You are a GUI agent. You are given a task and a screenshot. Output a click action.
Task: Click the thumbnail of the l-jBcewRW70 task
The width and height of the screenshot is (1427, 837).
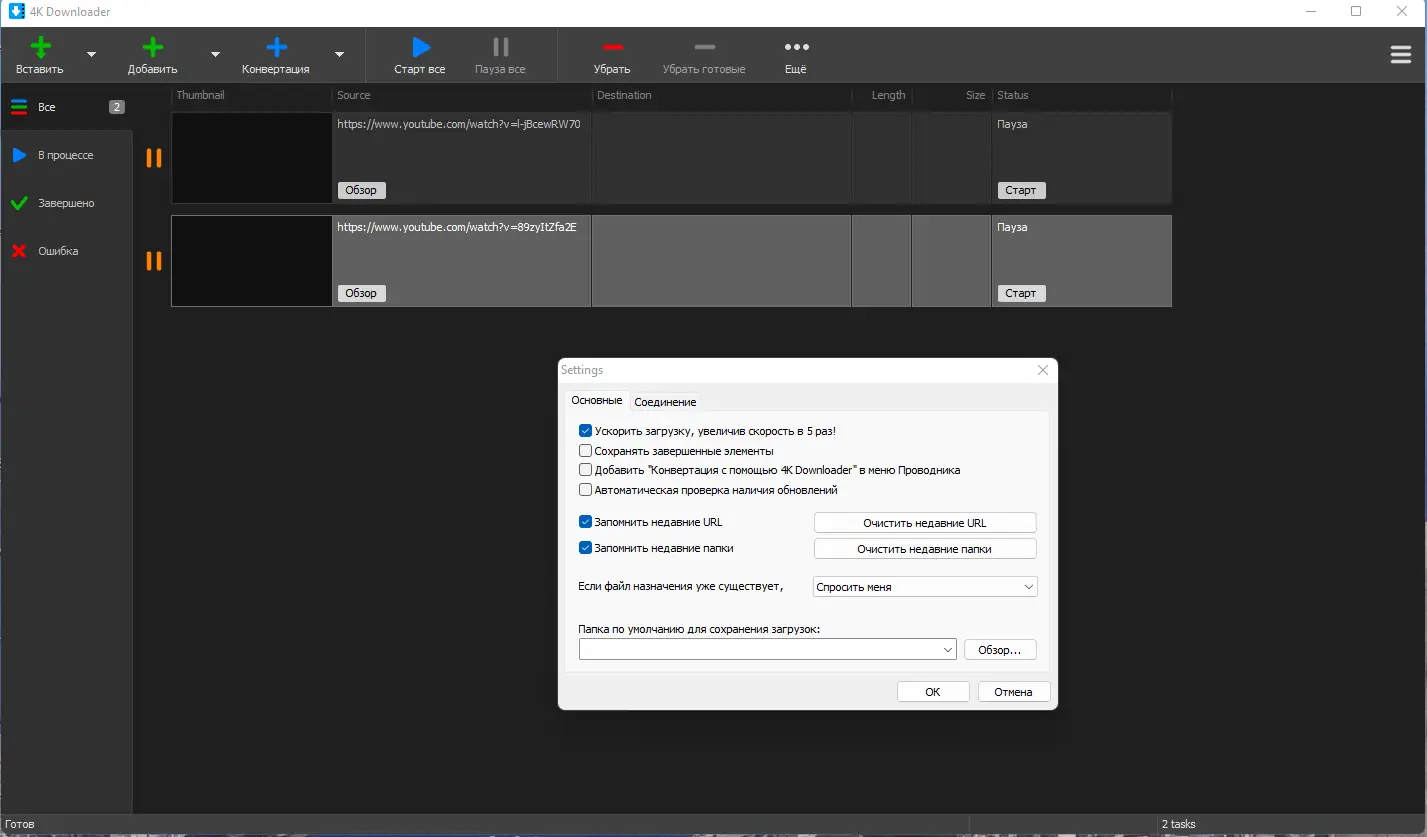pyautogui.click(x=252, y=158)
